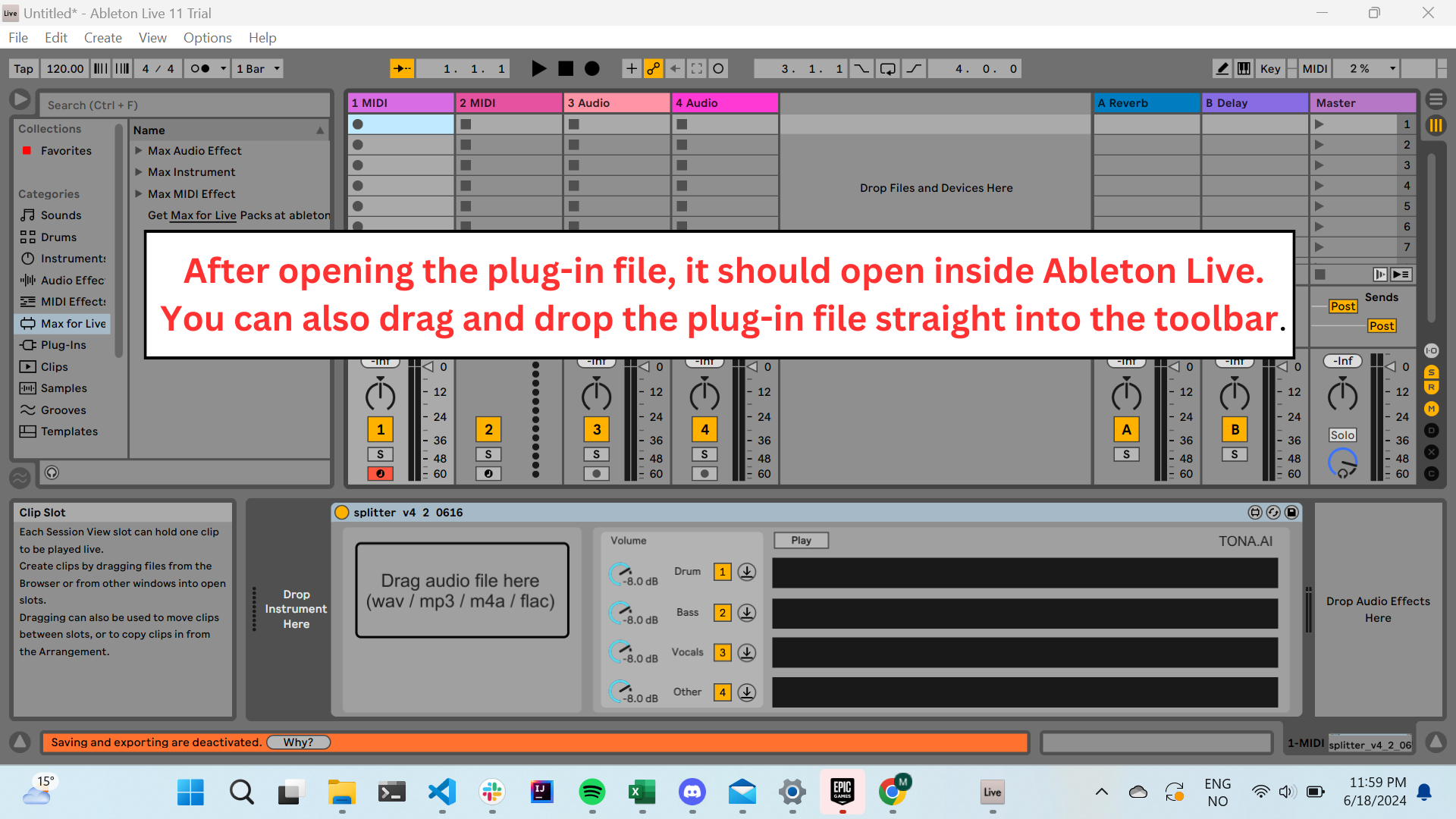
Task: Click the Session Record circle button
Action: [x=719, y=68]
